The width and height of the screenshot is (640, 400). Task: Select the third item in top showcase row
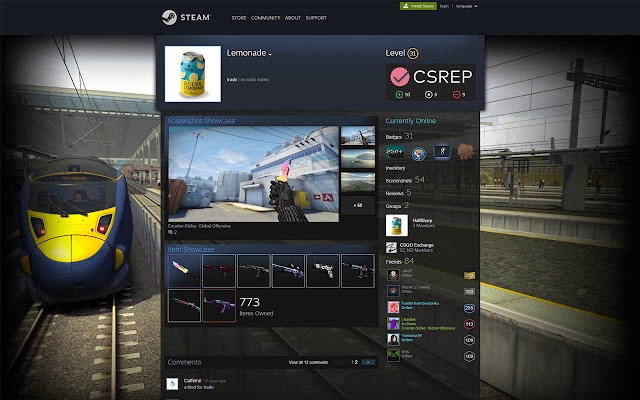(x=253, y=271)
